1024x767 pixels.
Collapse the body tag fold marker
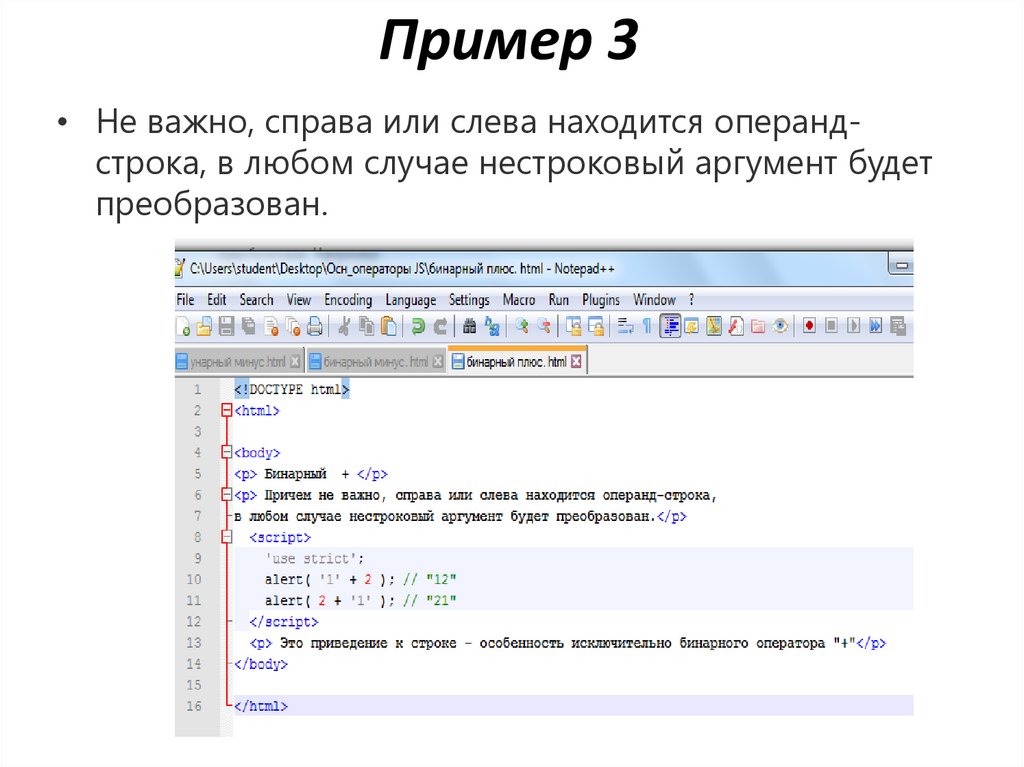click(227, 453)
